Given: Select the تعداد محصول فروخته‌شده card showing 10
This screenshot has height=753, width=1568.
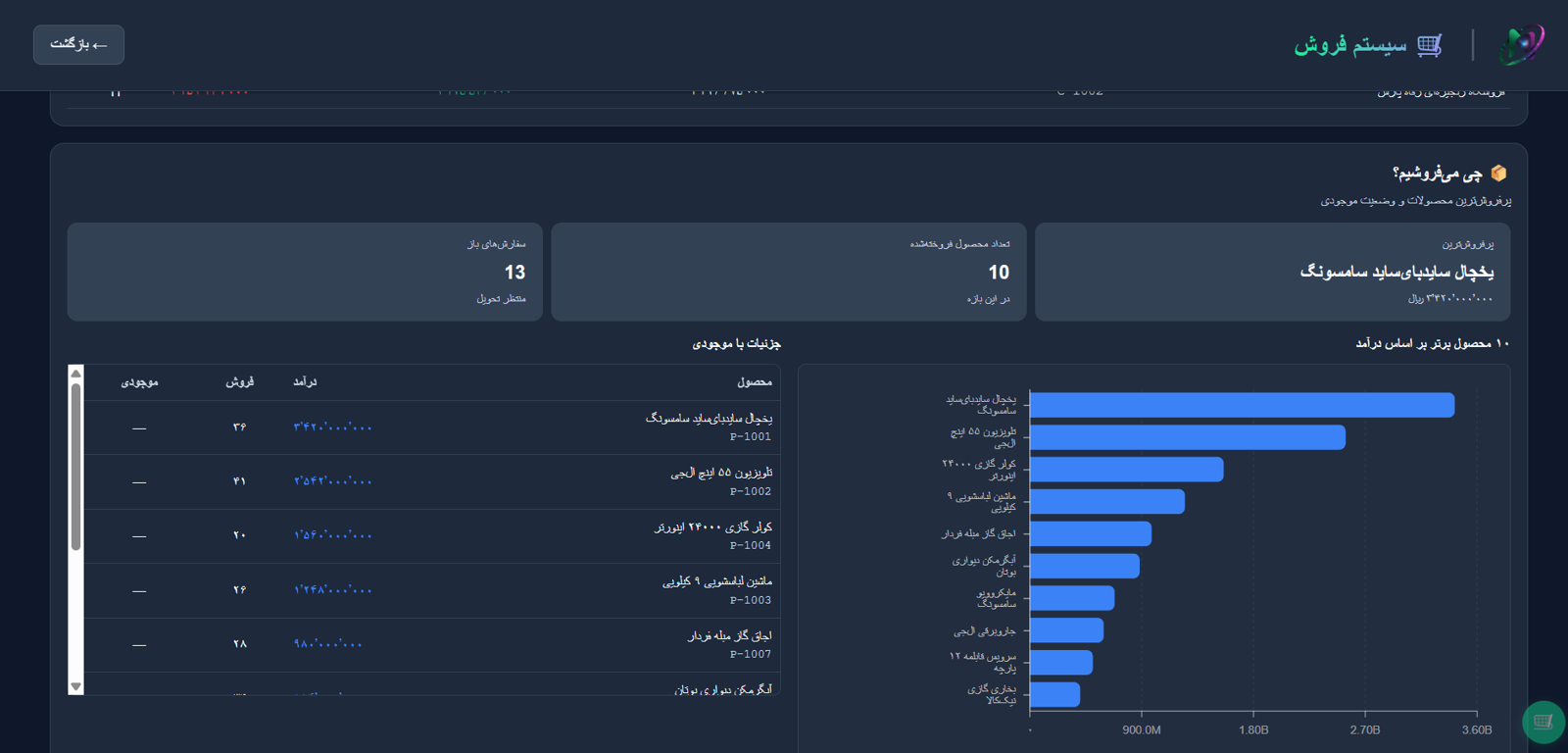Looking at the screenshot, I should [789, 272].
